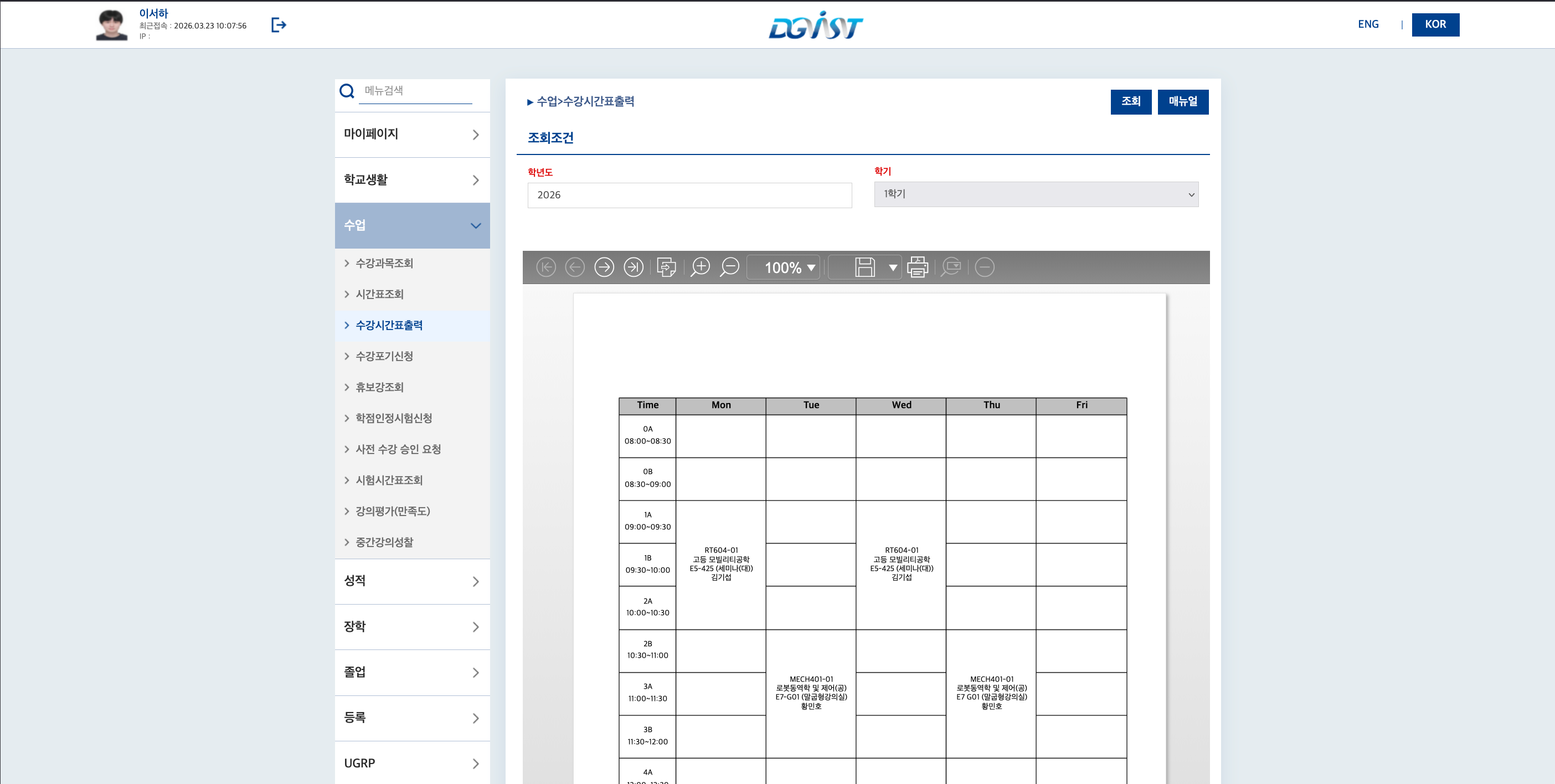The height and width of the screenshot is (784, 1555).
Task: Click the 학년도 year input field
Action: [689, 195]
